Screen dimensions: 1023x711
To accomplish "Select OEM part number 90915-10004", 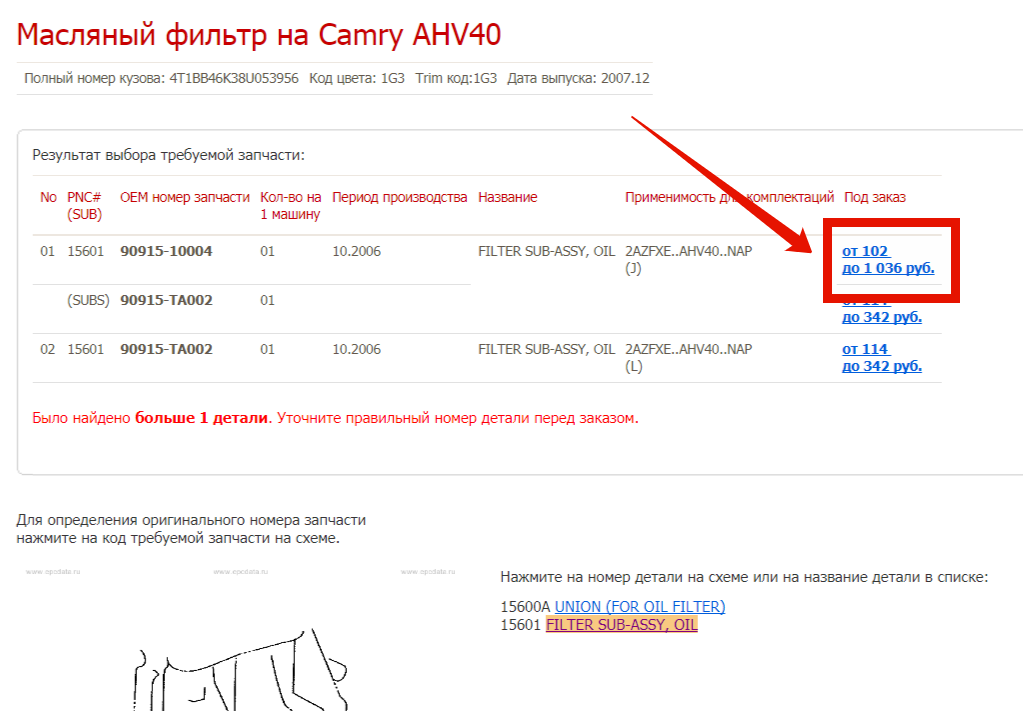I will (166, 251).
